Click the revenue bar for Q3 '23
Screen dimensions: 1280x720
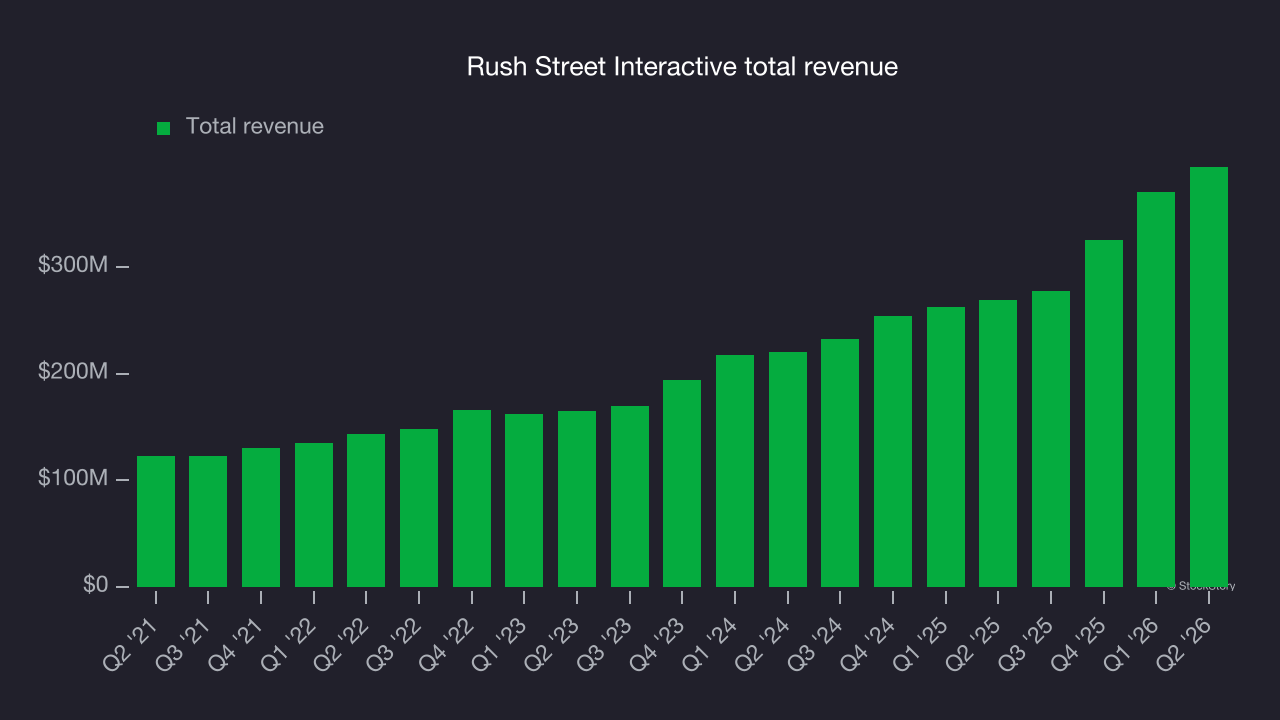(x=630, y=497)
